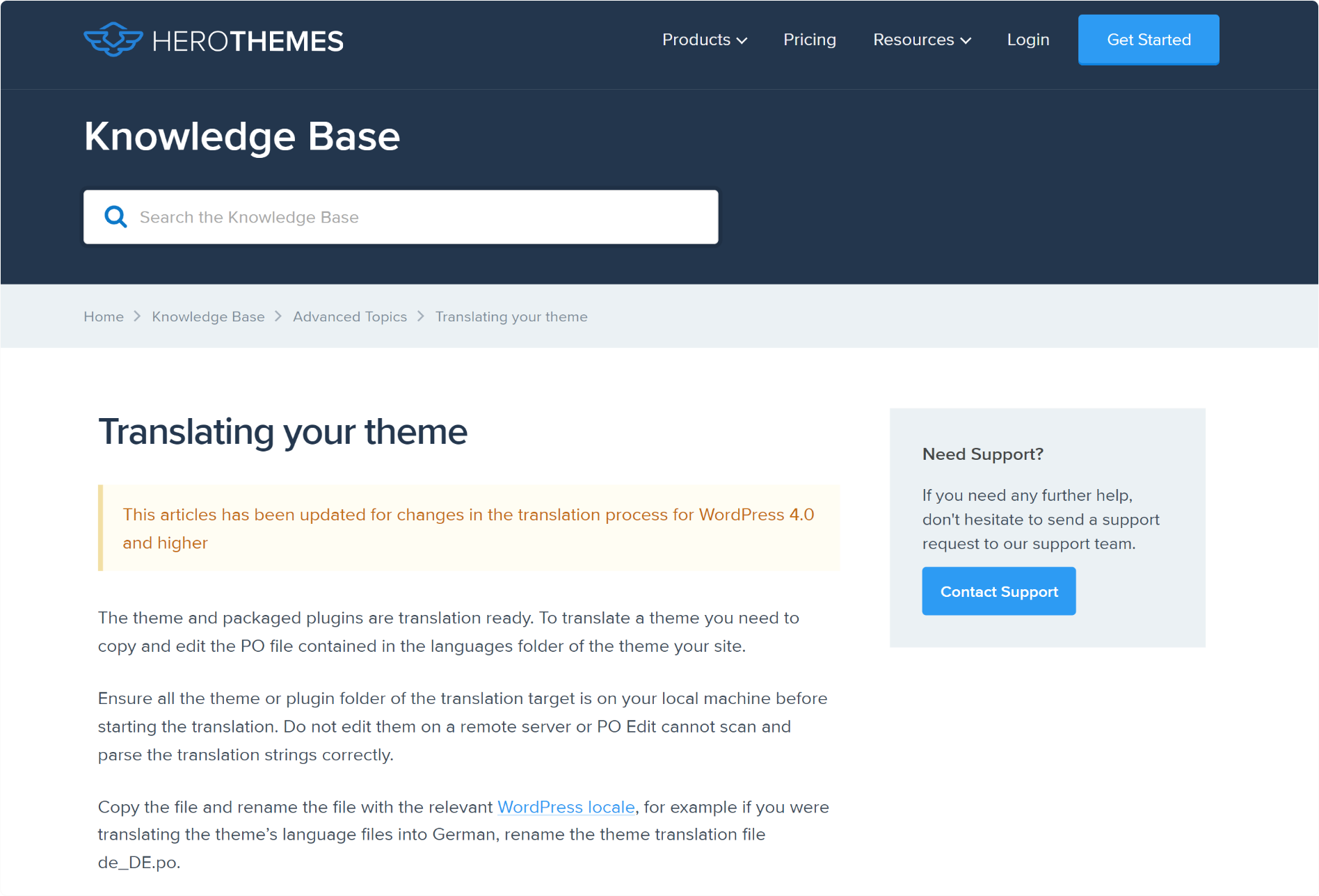Screen dimensions: 1319x896
Task: Click the Get Started button
Action: (1149, 40)
